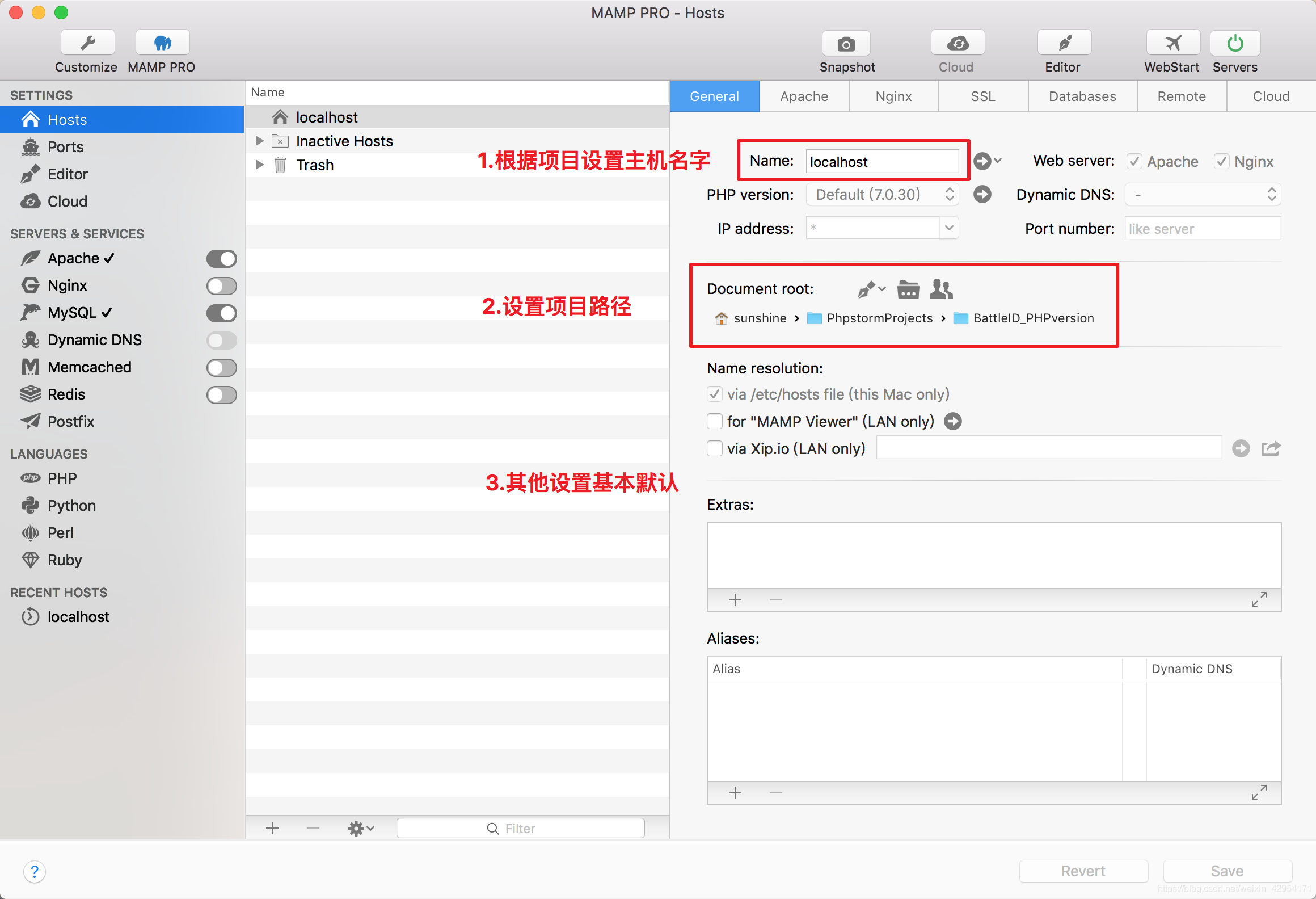
Task: Add an alias with plus button
Action: (735, 793)
